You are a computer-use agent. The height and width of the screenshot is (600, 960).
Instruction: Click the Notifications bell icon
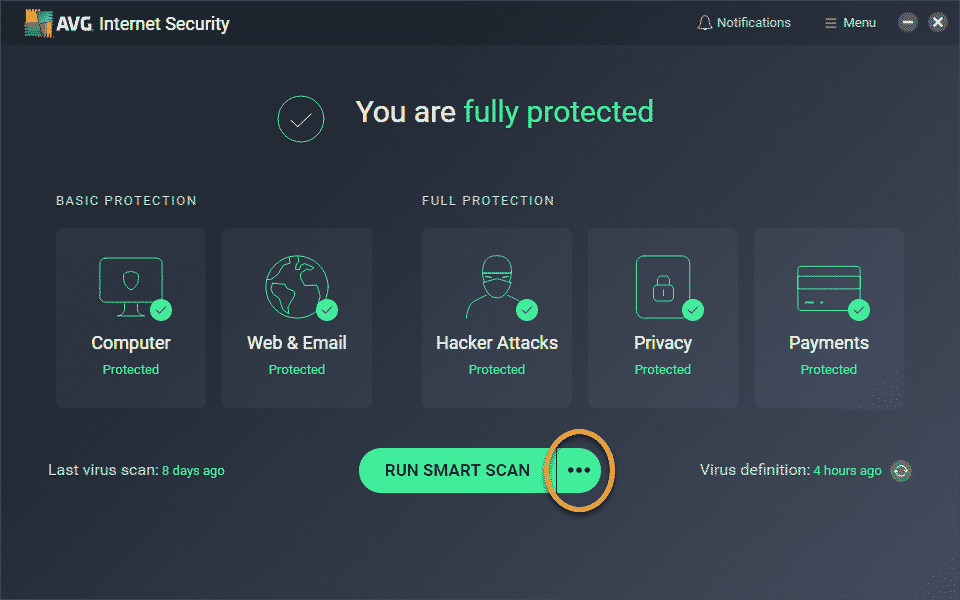pyautogui.click(x=704, y=22)
